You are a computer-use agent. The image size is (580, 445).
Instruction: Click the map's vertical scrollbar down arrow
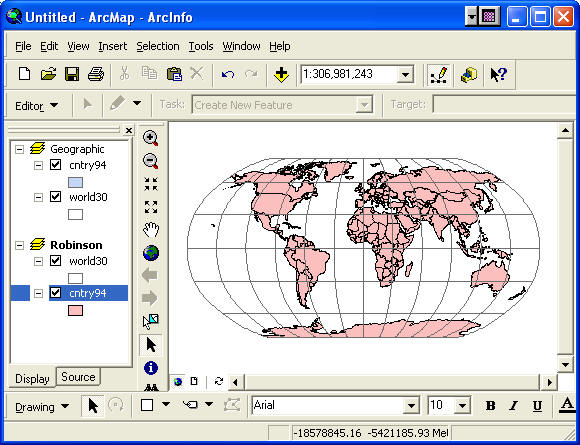(565, 365)
